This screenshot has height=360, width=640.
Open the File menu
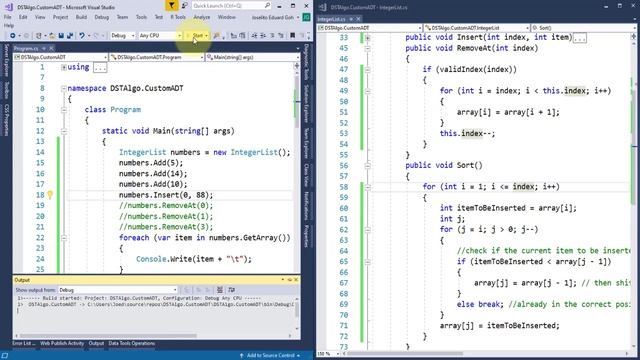[7, 17]
